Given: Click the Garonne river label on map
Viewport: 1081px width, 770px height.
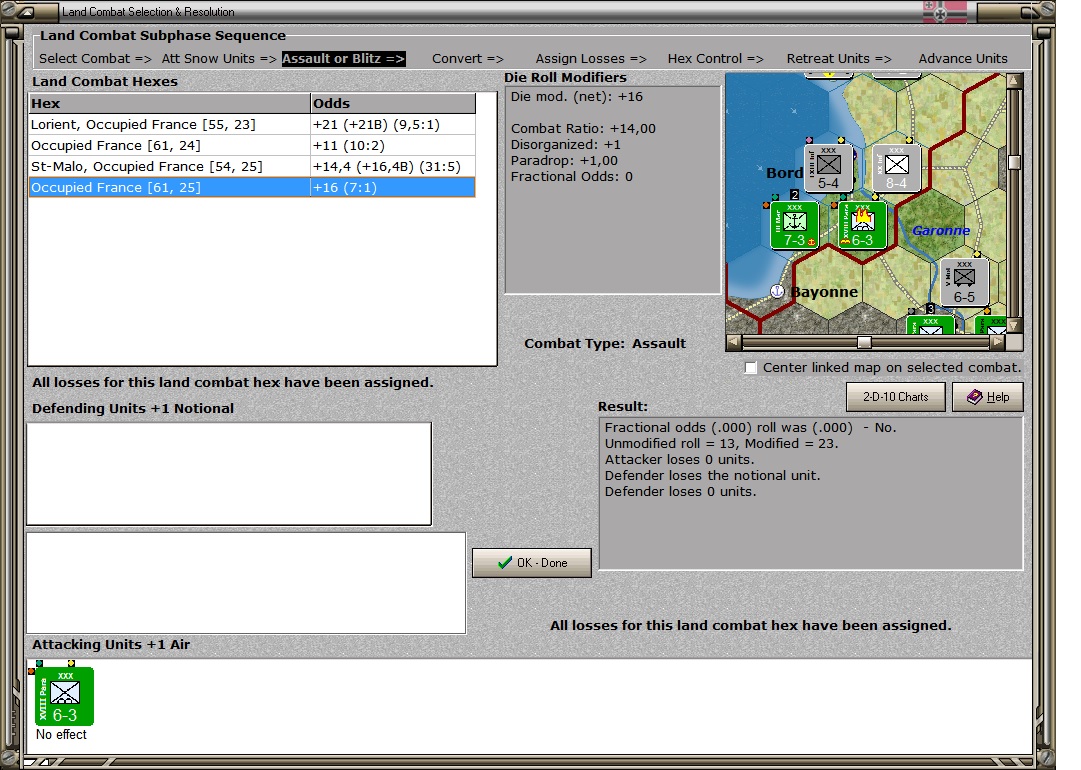Looking at the screenshot, I should [941, 230].
